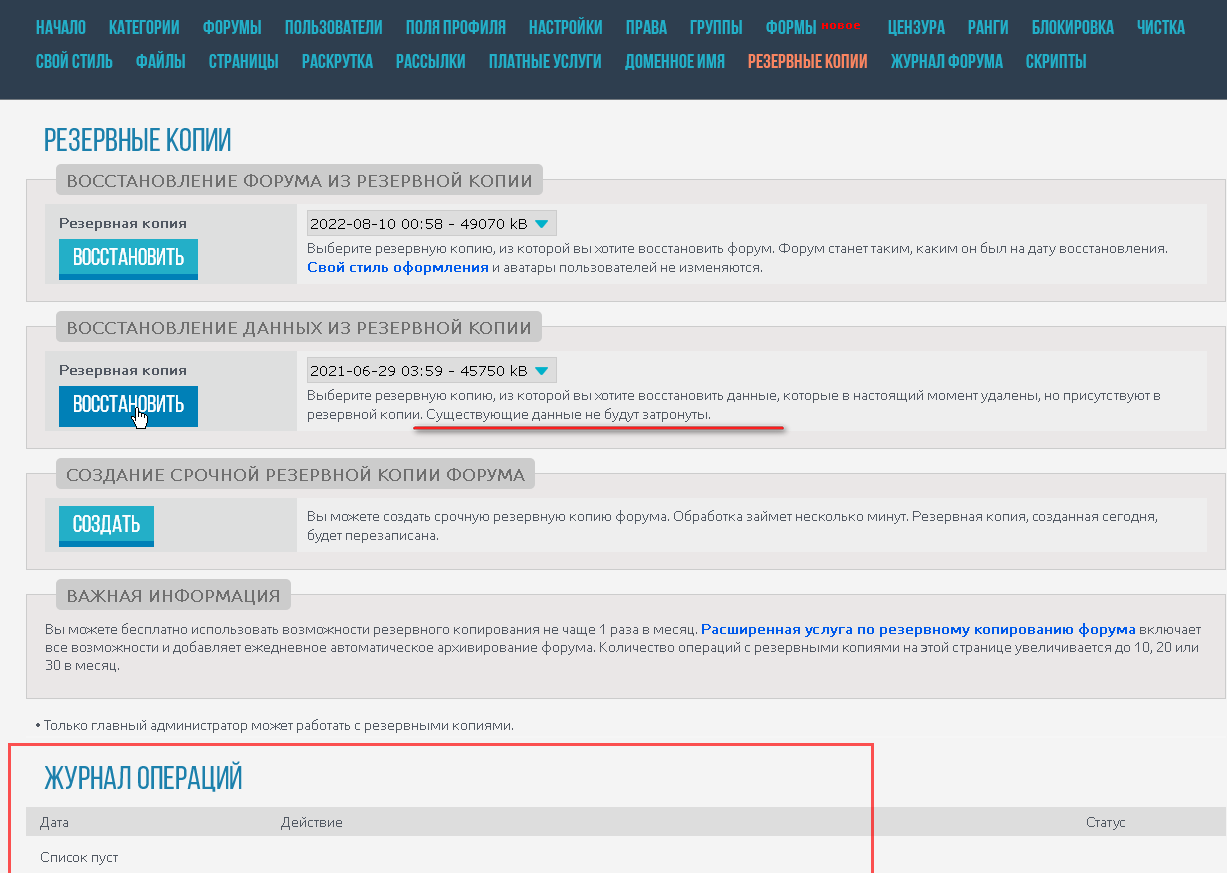The image size is (1227, 873).
Task: Open the ФОРУМЫ admin section
Action: (x=231, y=28)
